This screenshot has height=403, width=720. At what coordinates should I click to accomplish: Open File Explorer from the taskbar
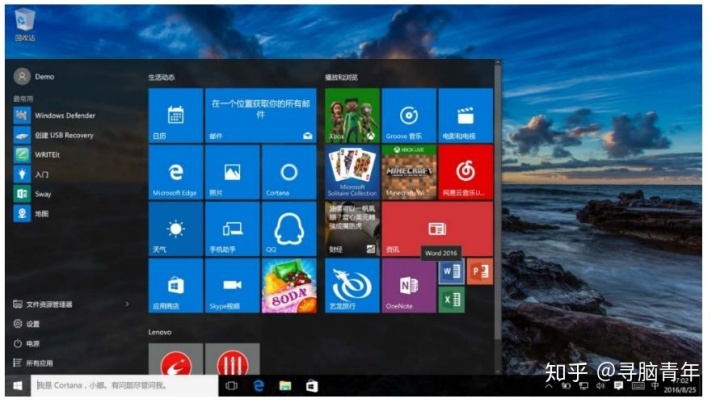pos(285,386)
